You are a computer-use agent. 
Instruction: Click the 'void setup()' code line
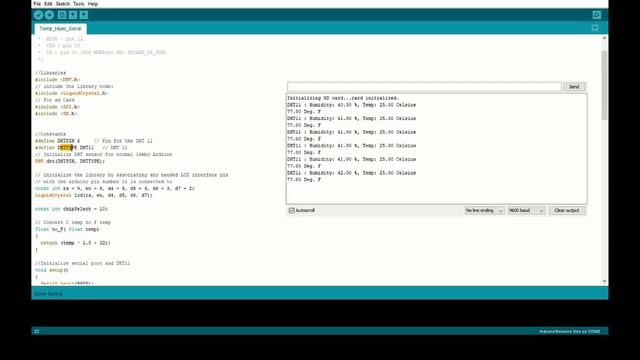51,270
